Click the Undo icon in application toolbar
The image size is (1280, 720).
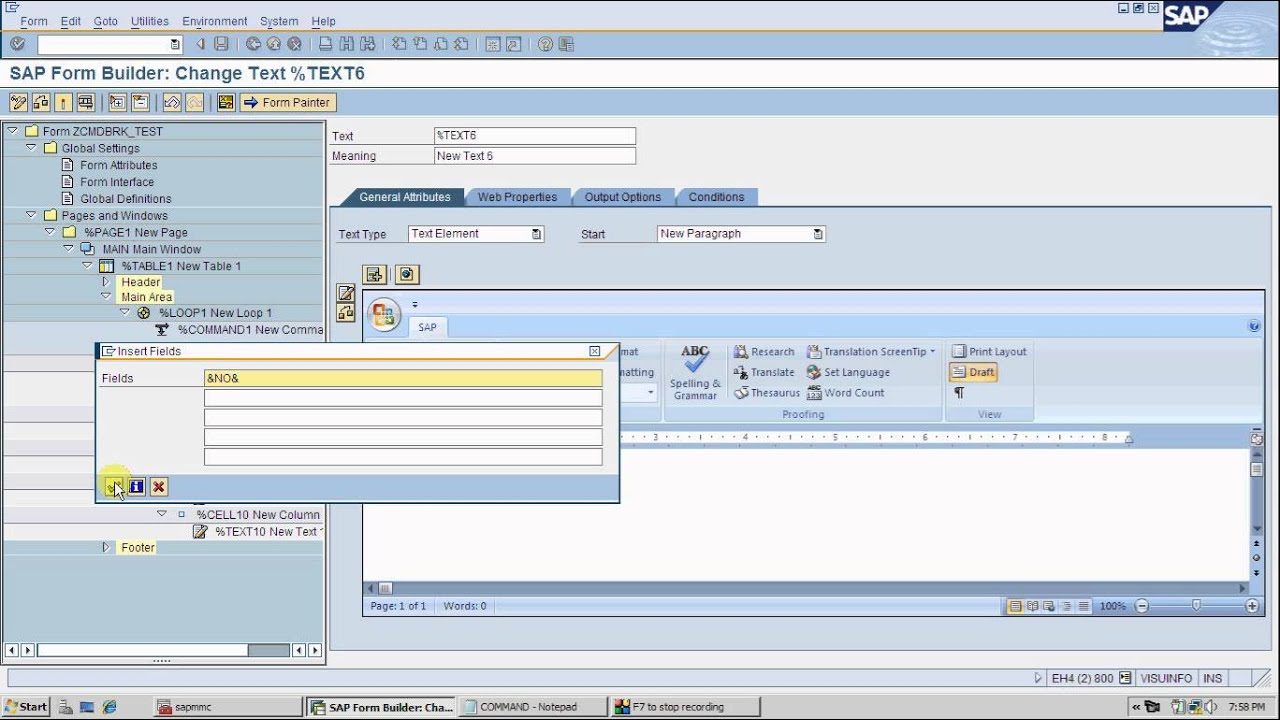coord(172,102)
